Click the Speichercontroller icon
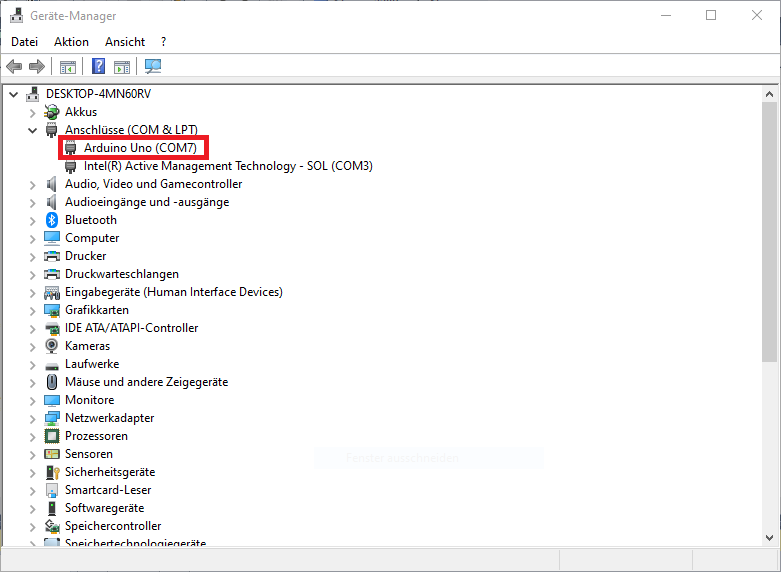This screenshot has width=781, height=572. pos(52,526)
